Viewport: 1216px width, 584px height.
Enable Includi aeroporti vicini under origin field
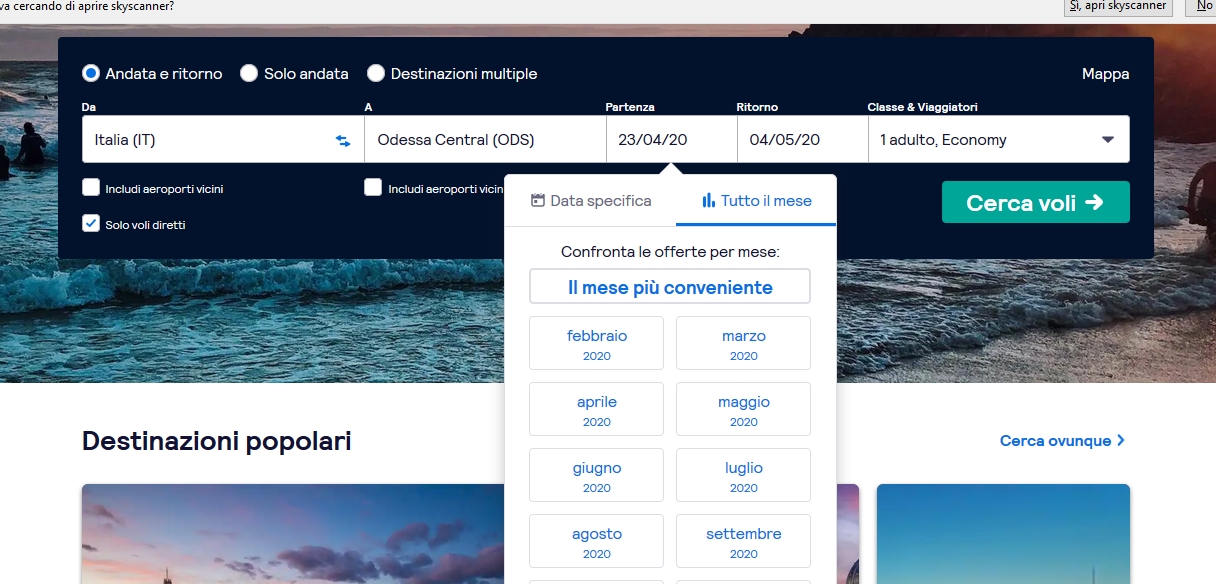click(x=91, y=188)
